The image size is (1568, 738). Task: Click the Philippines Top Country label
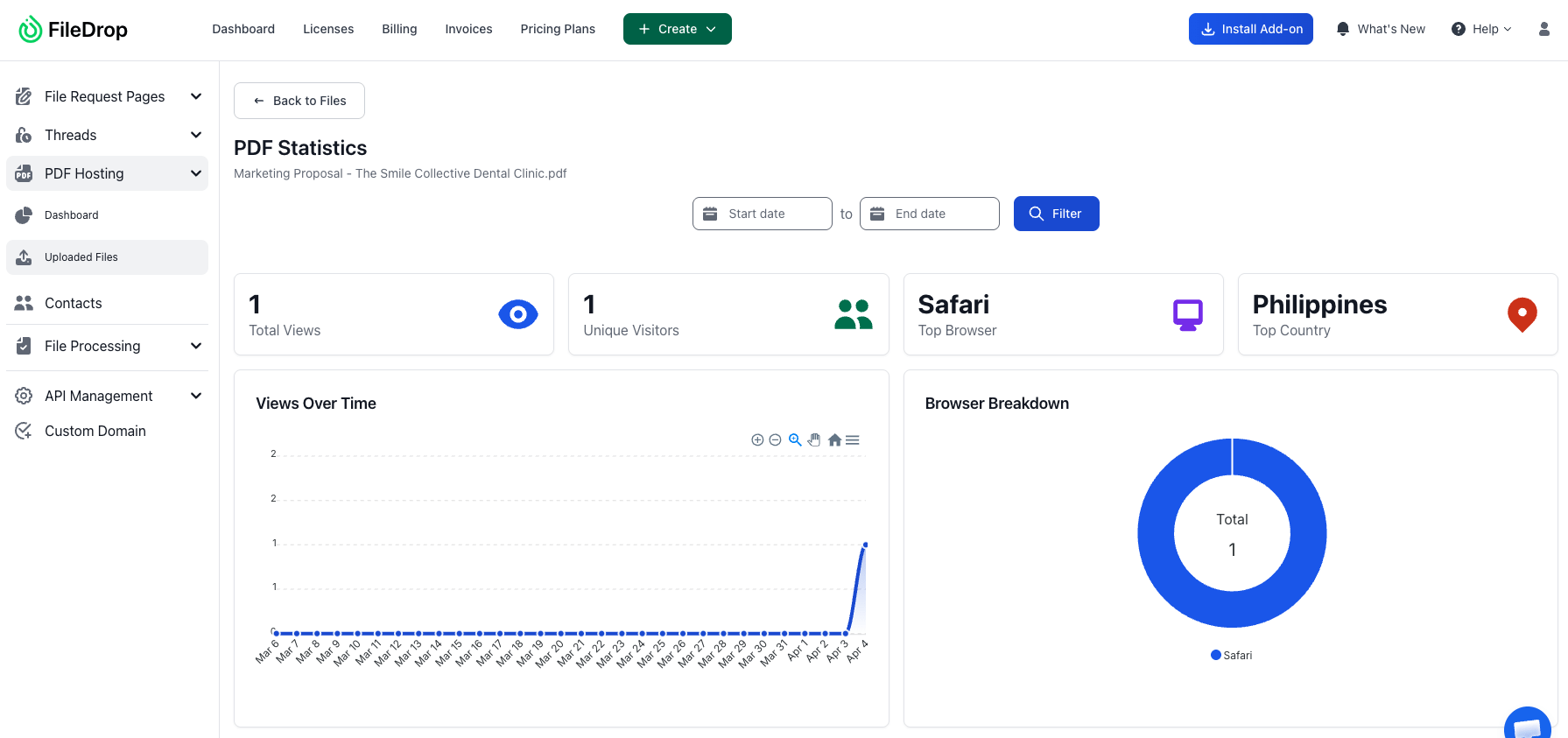[1319, 305]
